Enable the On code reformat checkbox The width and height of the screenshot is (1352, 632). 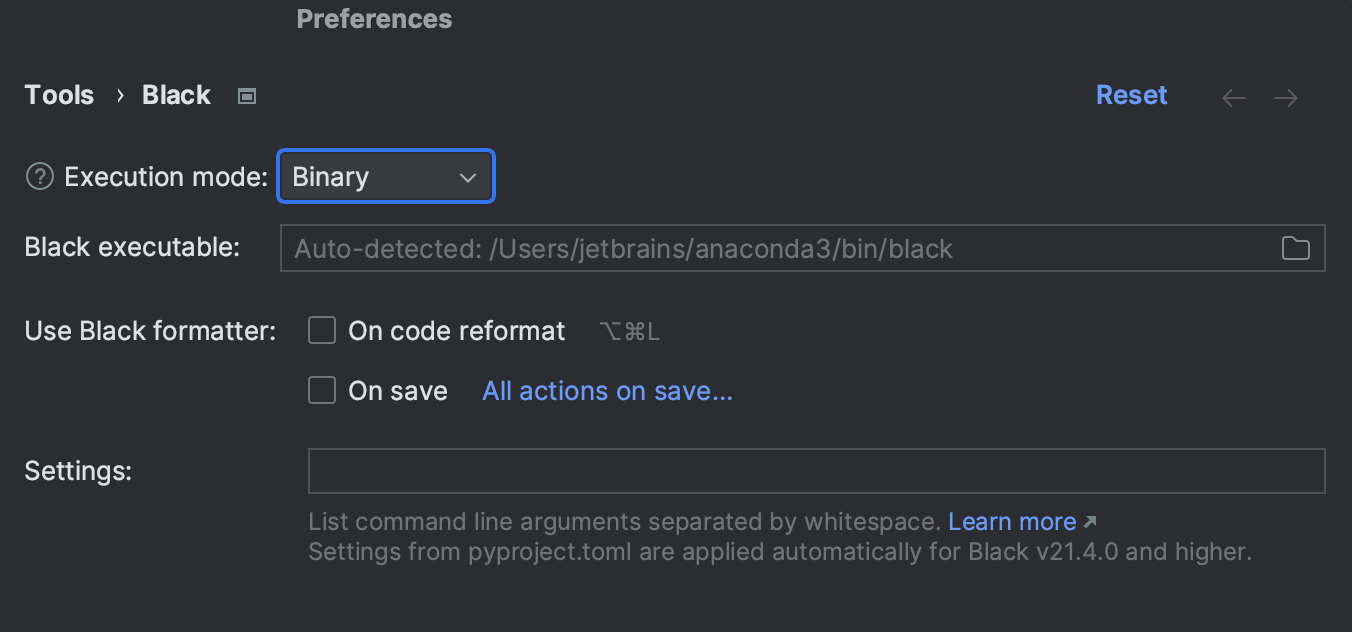click(x=321, y=330)
